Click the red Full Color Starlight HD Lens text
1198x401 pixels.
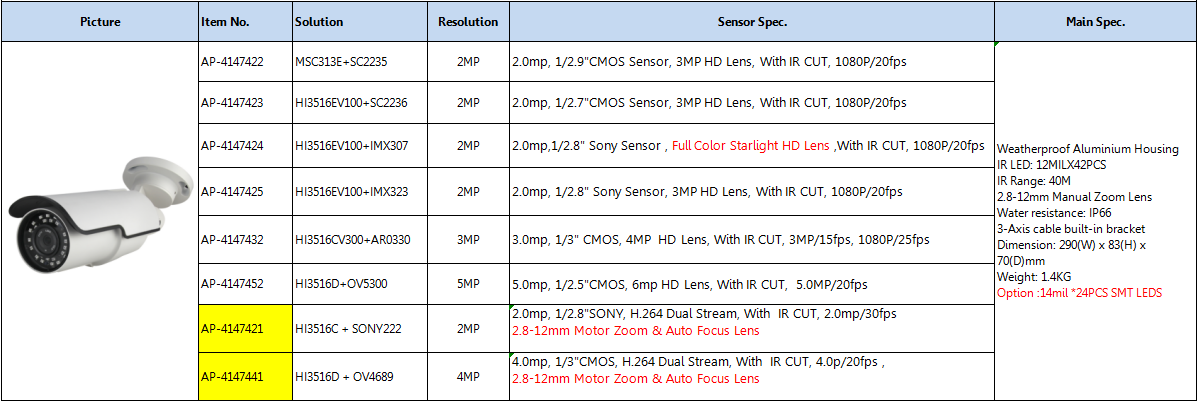click(x=750, y=145)
